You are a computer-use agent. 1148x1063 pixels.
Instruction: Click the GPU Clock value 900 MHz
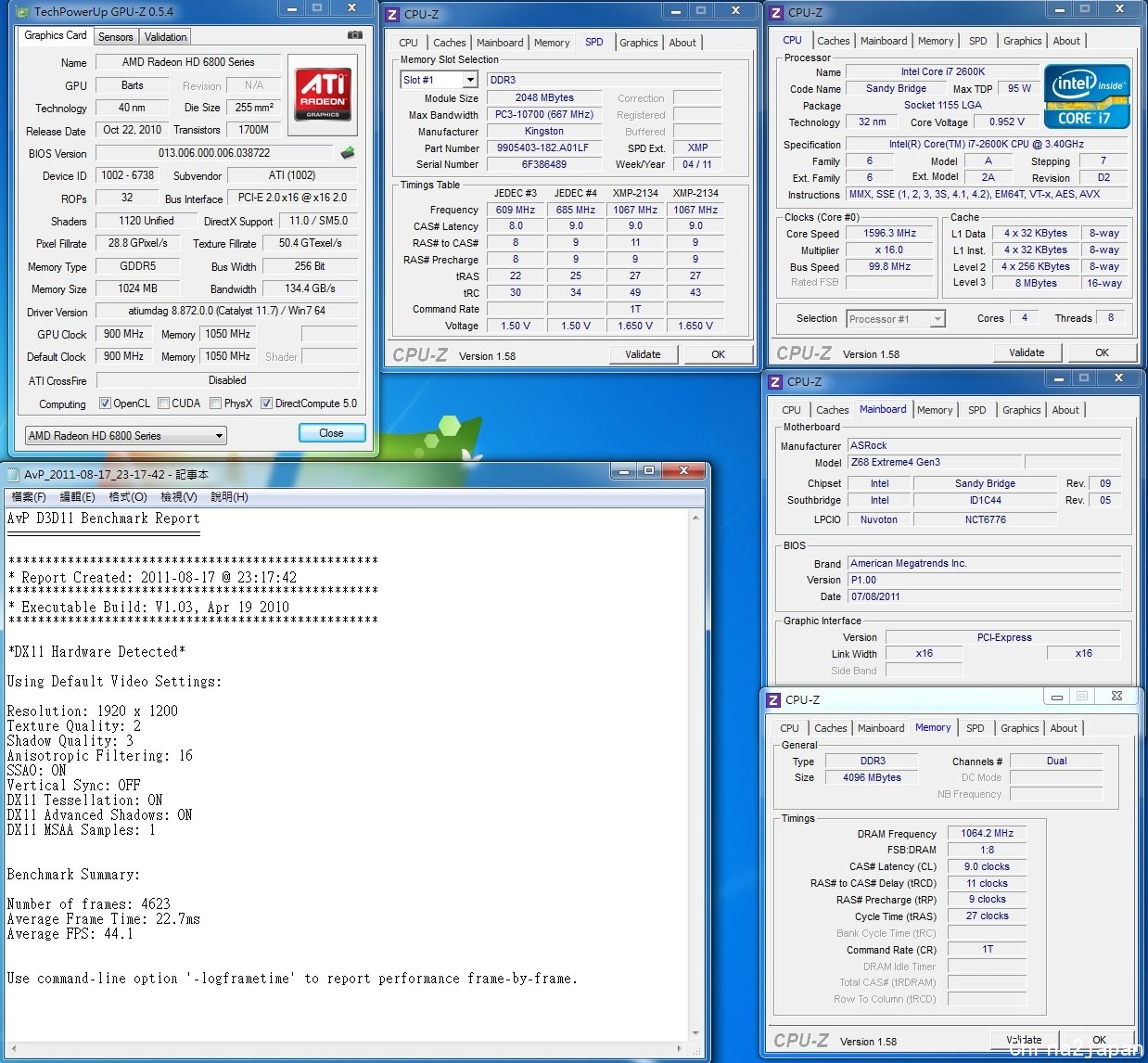pyautogui.click(x=123, y=334)
